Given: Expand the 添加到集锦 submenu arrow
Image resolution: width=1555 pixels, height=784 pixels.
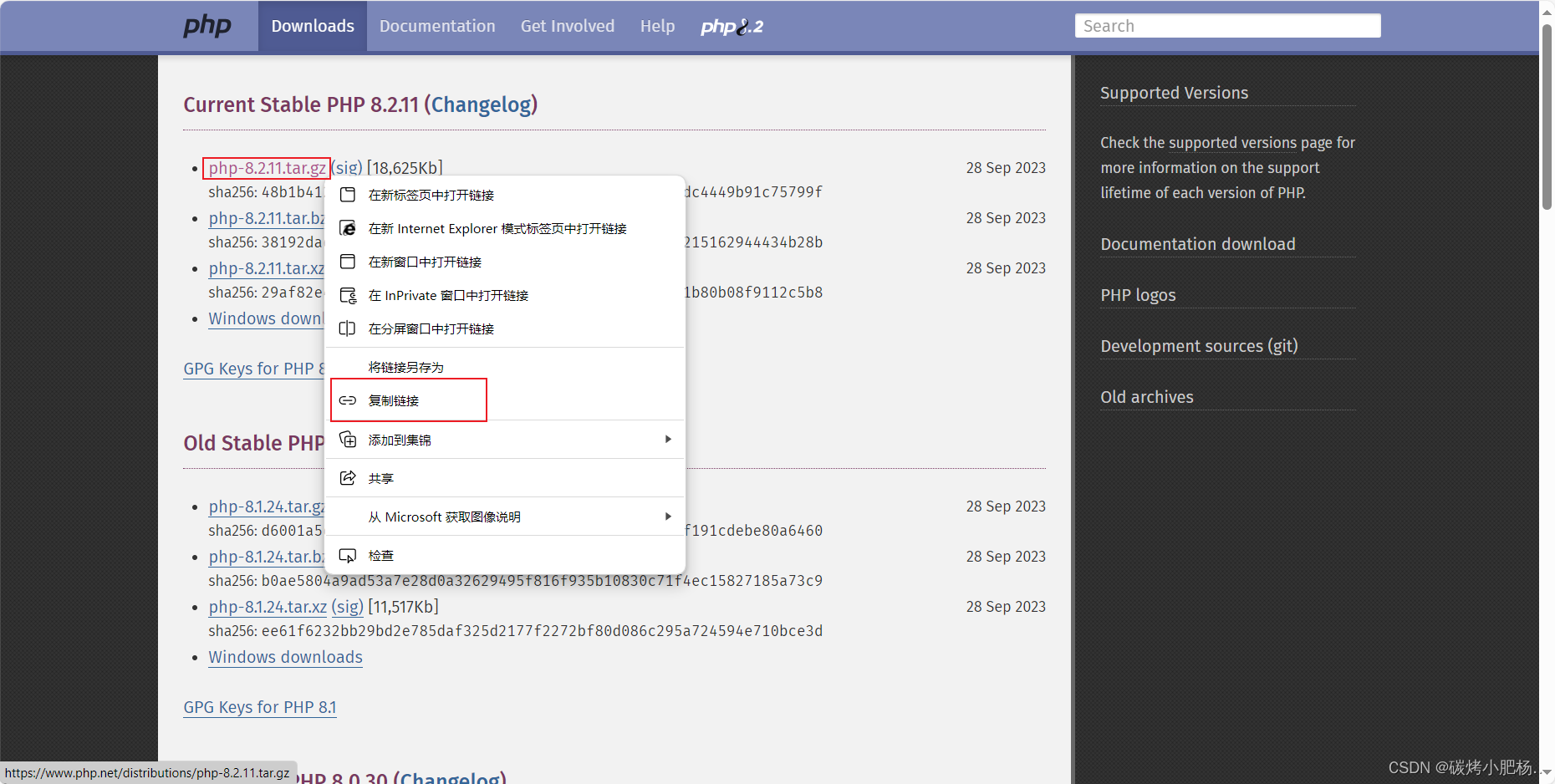Looking at the screenshot, I should point(668,440).
